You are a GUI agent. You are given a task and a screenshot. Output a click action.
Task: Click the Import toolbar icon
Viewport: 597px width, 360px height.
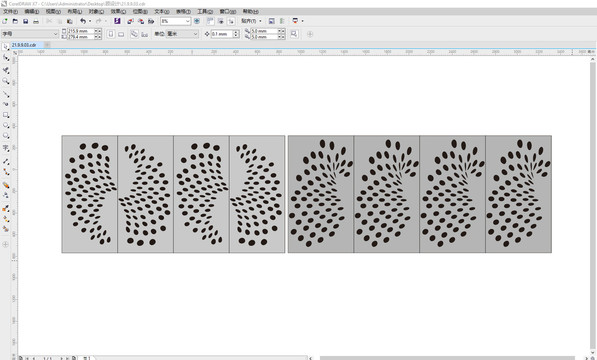(x=131, y=21)
